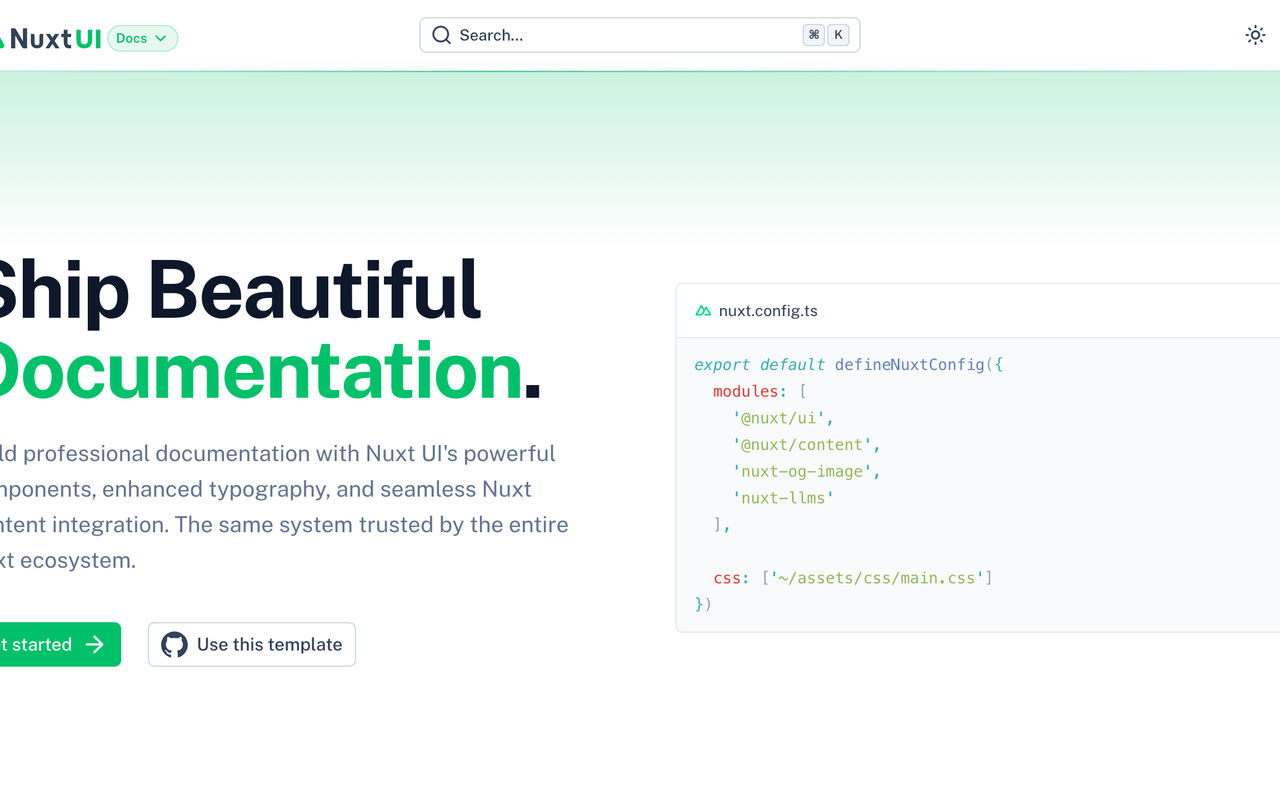Click the Nuxt UI logo
Viewport: 1280px width, 800px height.
tap(50, 38)
